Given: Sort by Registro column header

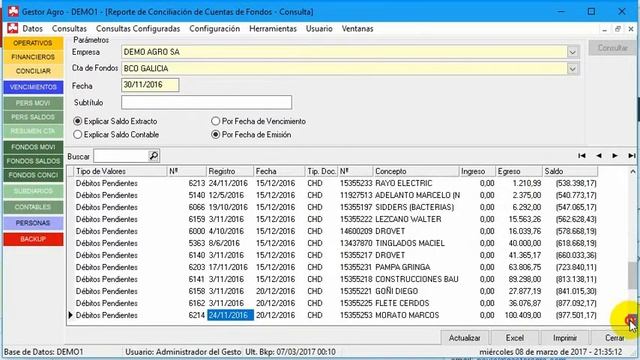Looking at the screenshot, I should pos(230,171).
